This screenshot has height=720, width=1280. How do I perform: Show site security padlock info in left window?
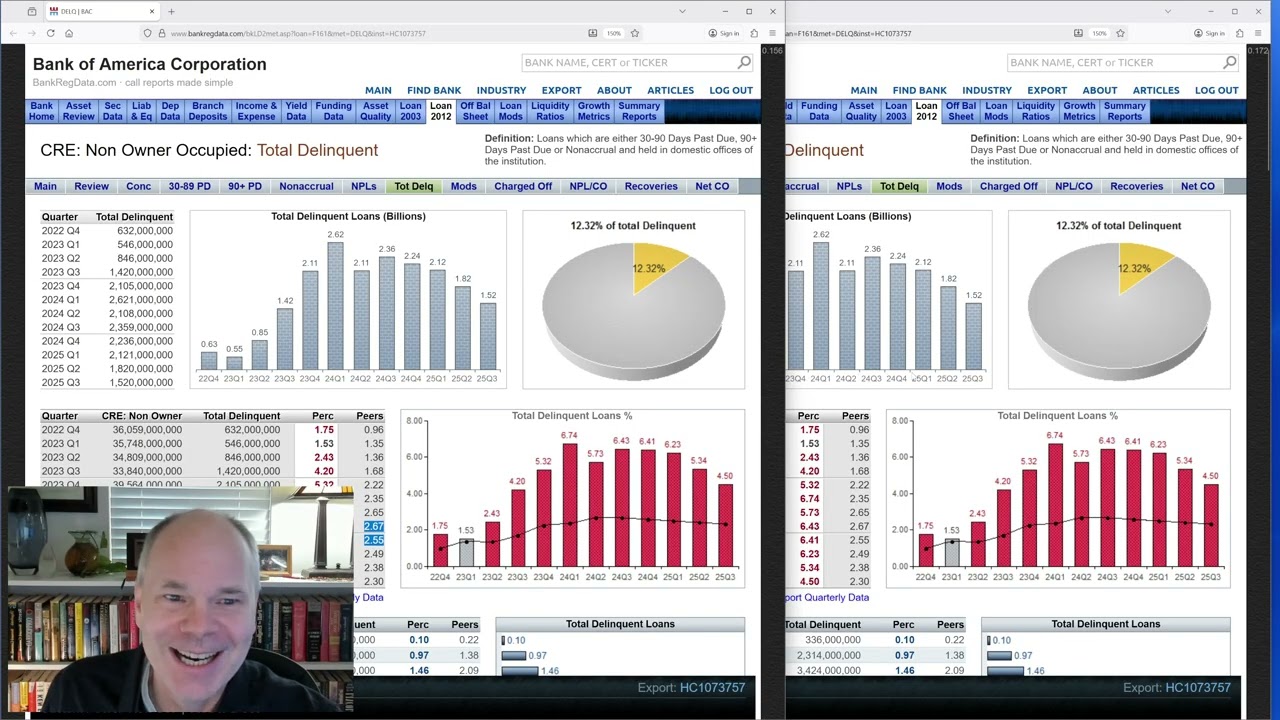161,33
